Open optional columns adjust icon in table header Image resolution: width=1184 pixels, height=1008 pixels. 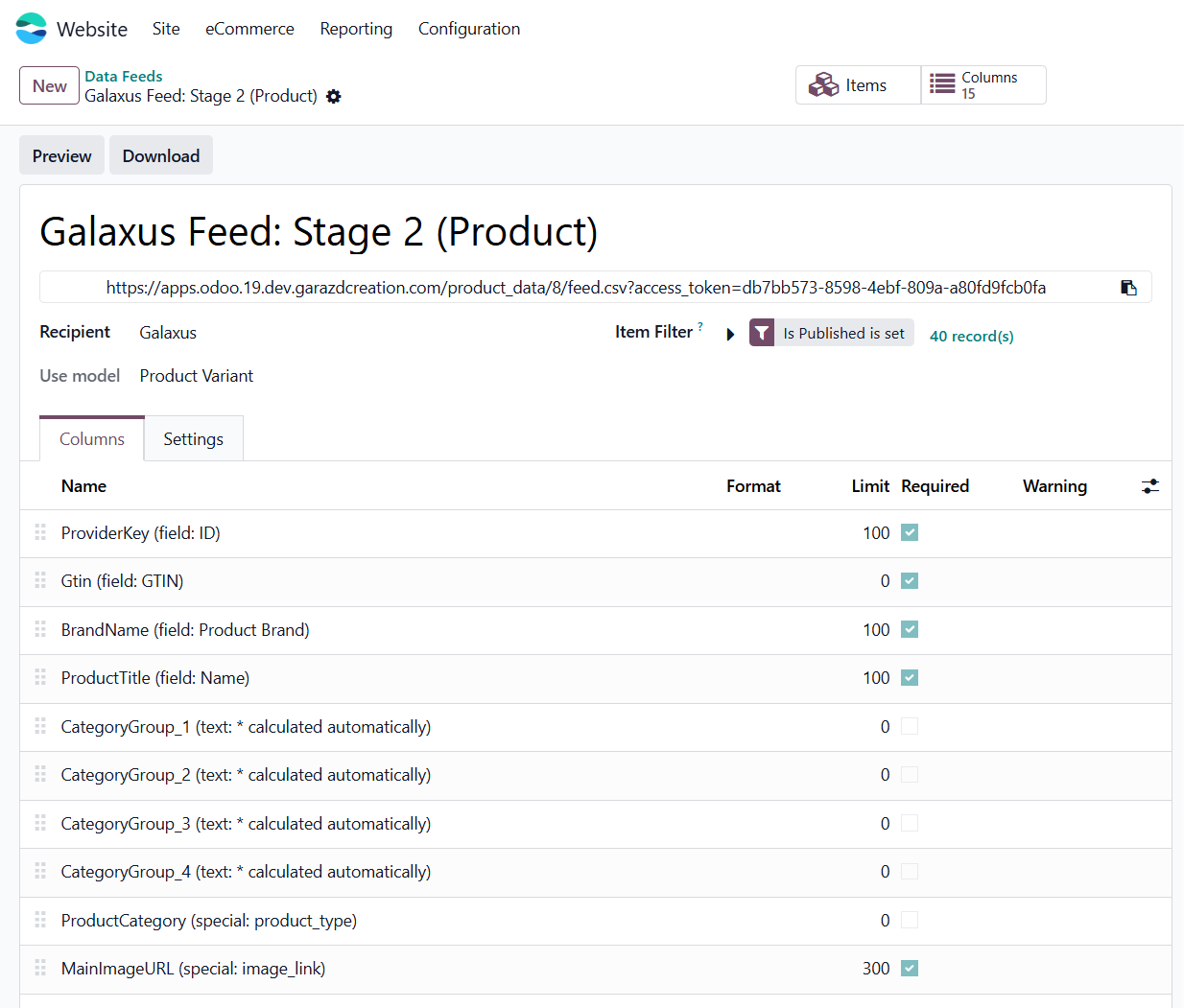(x=1150, y=486)
